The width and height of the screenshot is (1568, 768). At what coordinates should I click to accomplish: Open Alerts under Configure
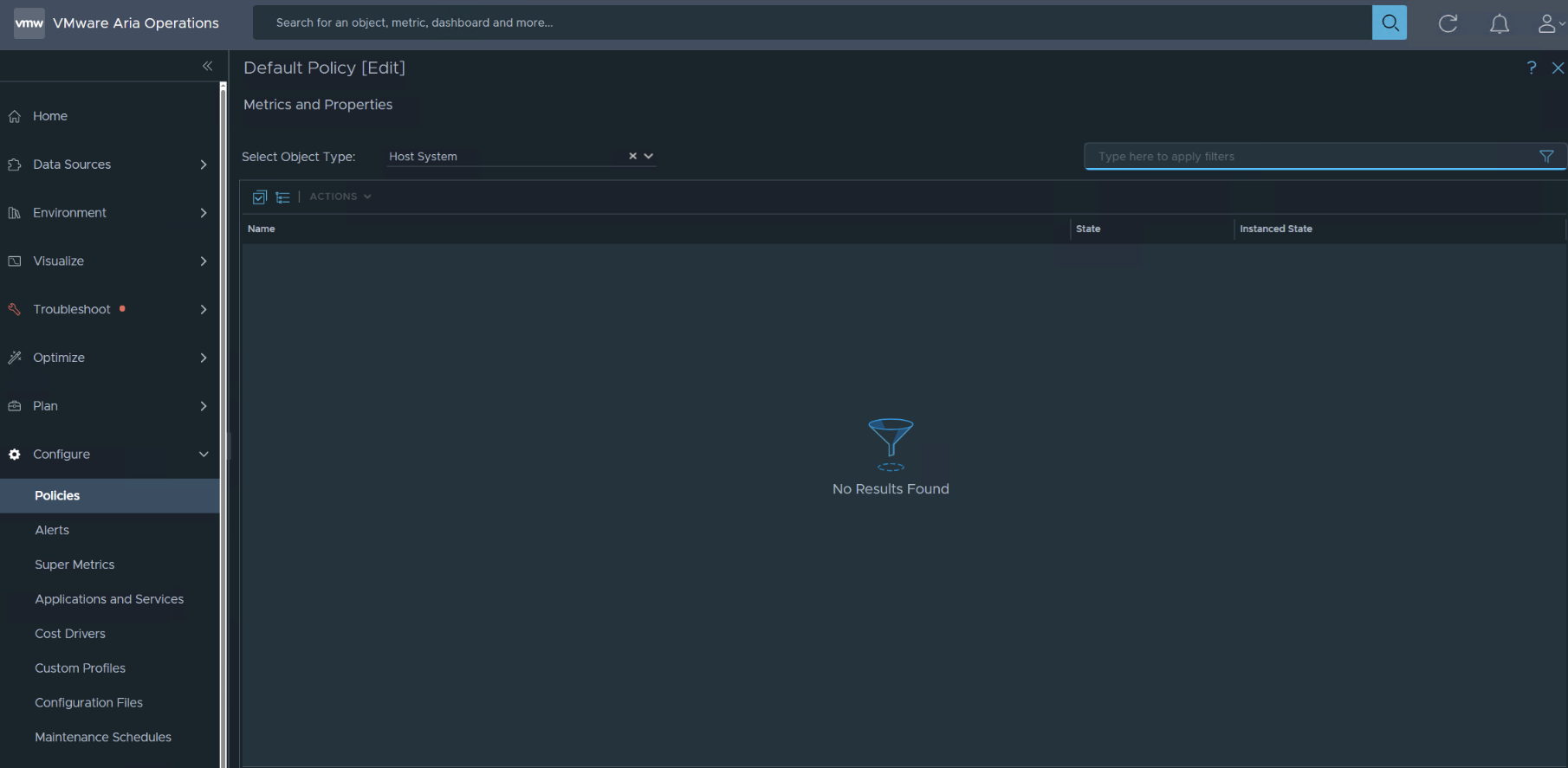(52, 530)
